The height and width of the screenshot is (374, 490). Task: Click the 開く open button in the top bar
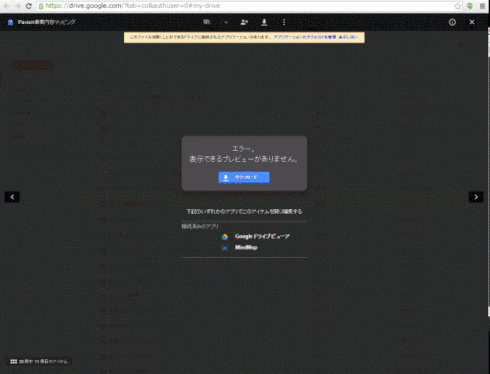pyautogui.click(x=207, y=22)
